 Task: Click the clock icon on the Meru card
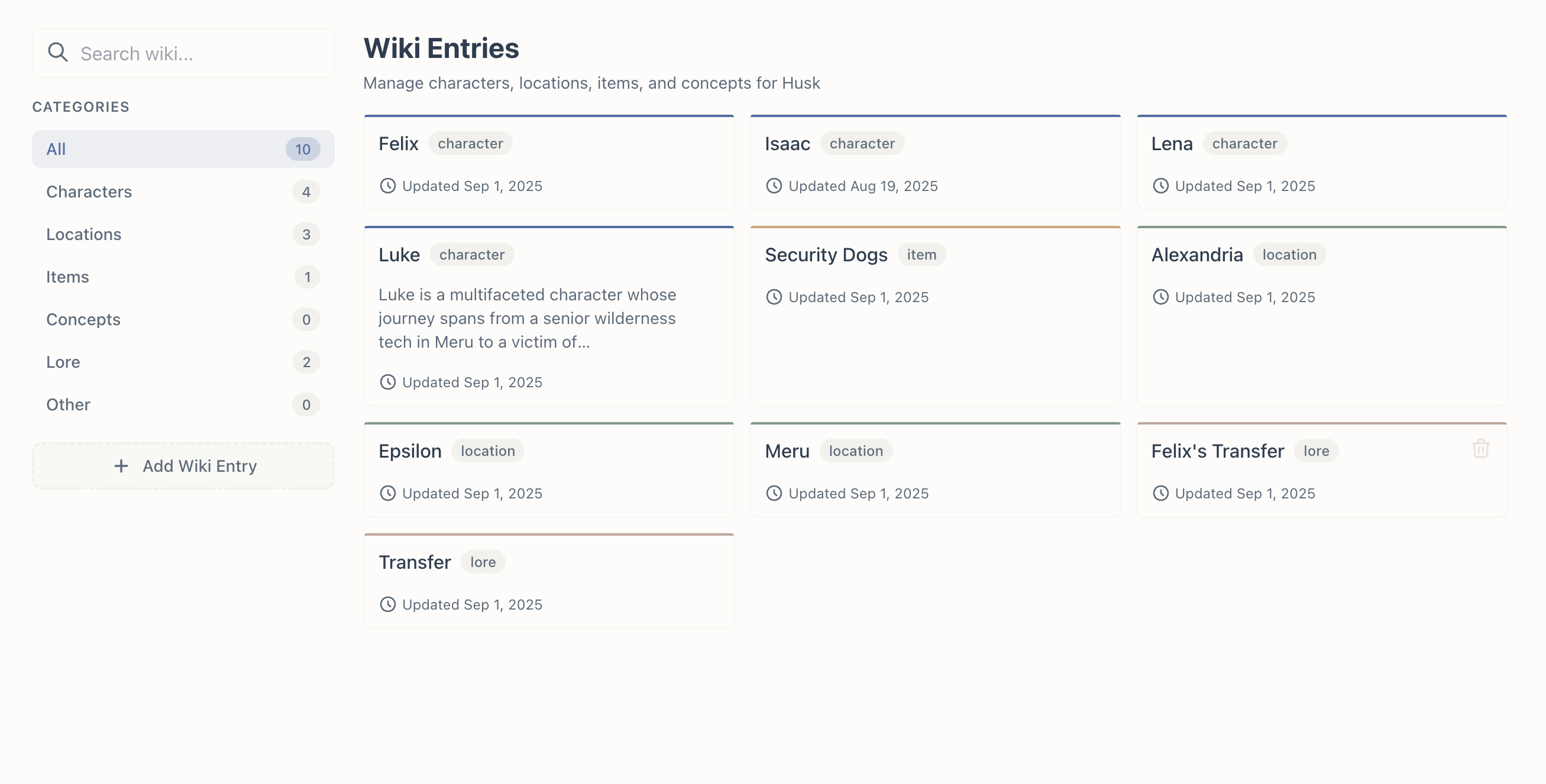pos(774,493)
